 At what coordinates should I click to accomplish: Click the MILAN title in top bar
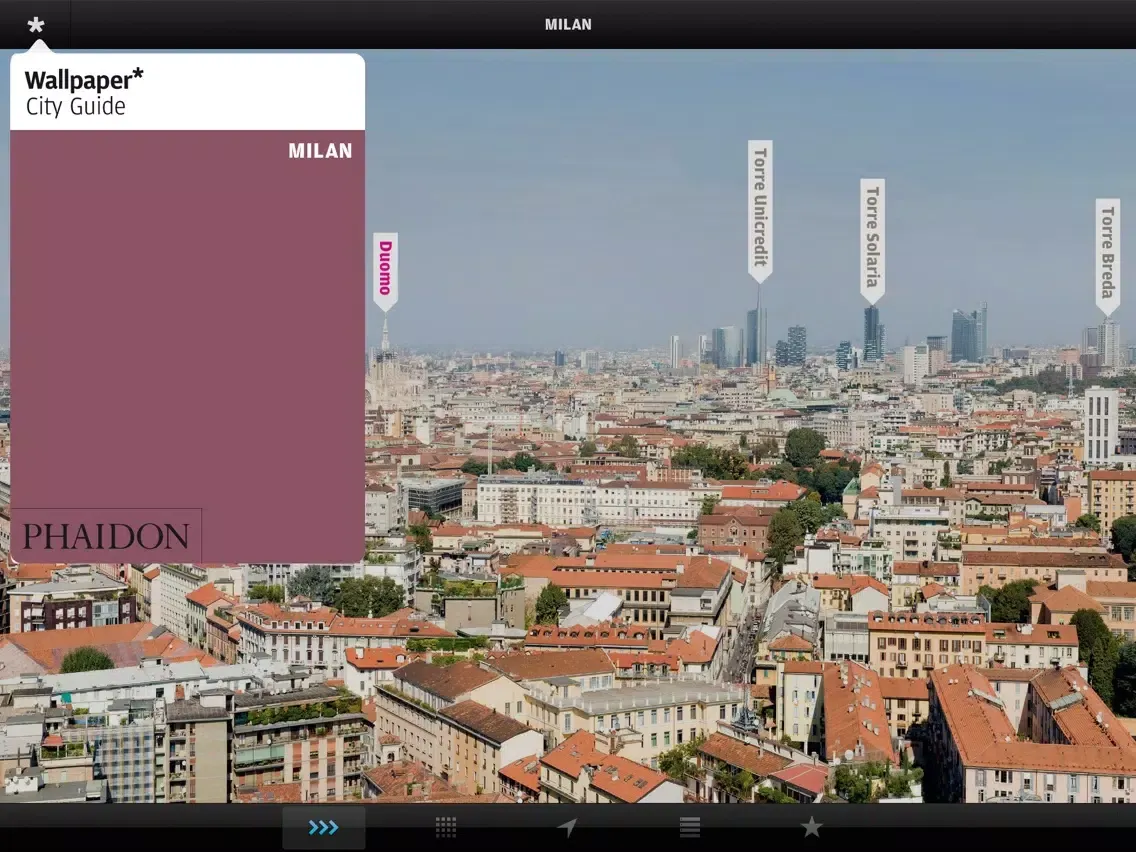pos(568,25)
